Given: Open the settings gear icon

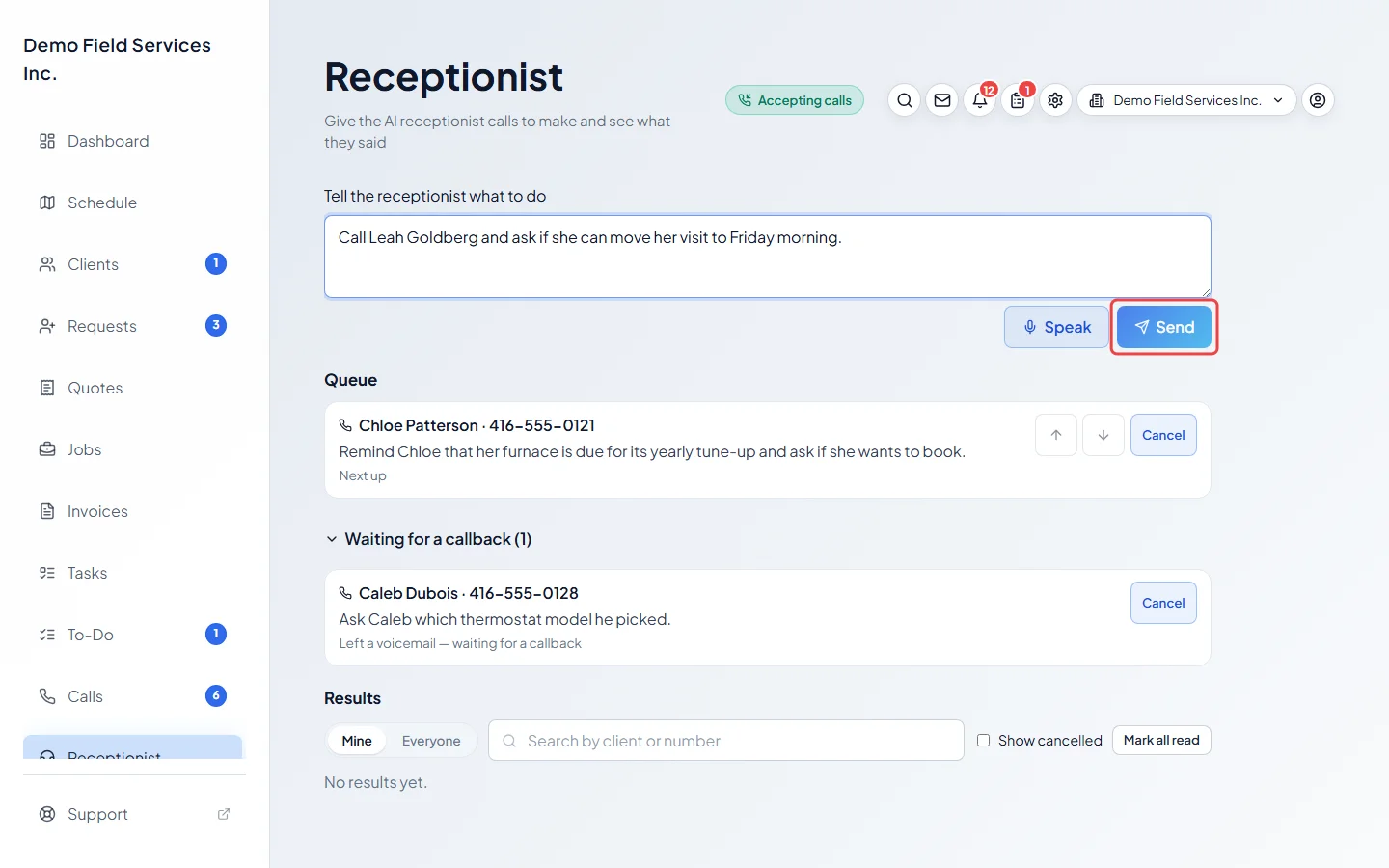Looking at the screenshot, I should point(1055,100).
